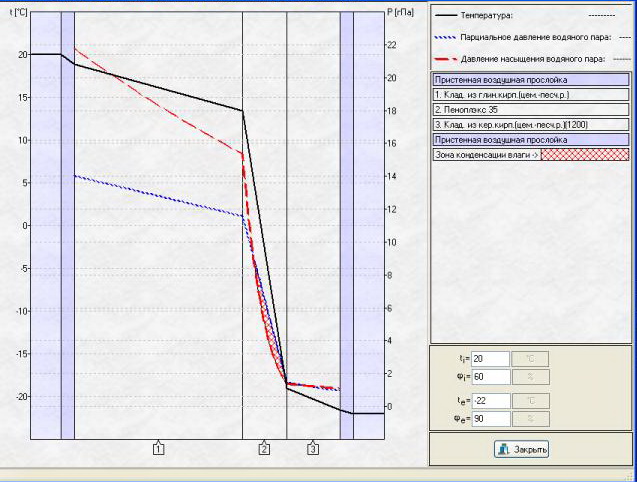Click the °C unit button next to tₑ
The height and width of the screenshot is (482, 637).
tap(530, 401)
